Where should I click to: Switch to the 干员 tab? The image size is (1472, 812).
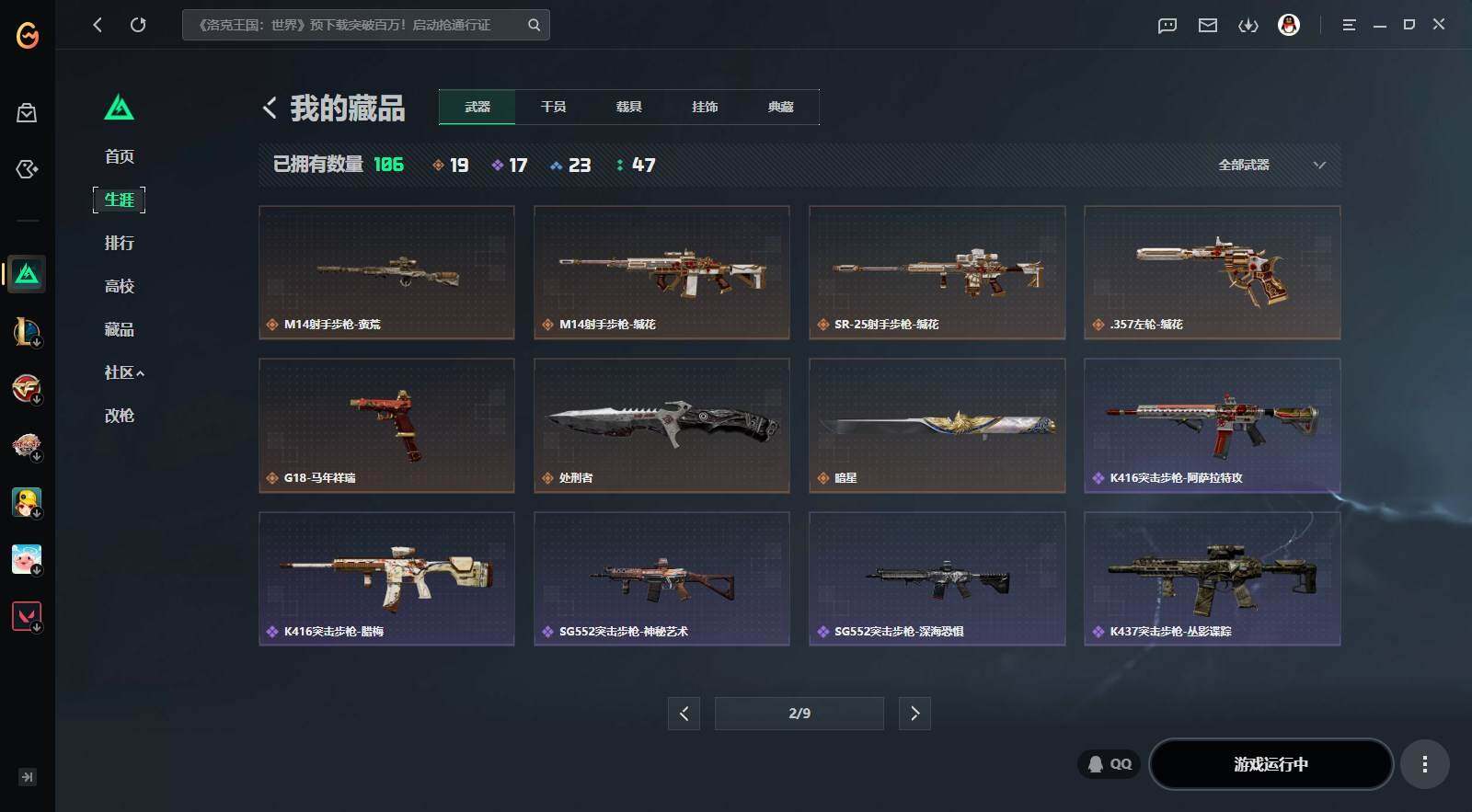(553, 107)
